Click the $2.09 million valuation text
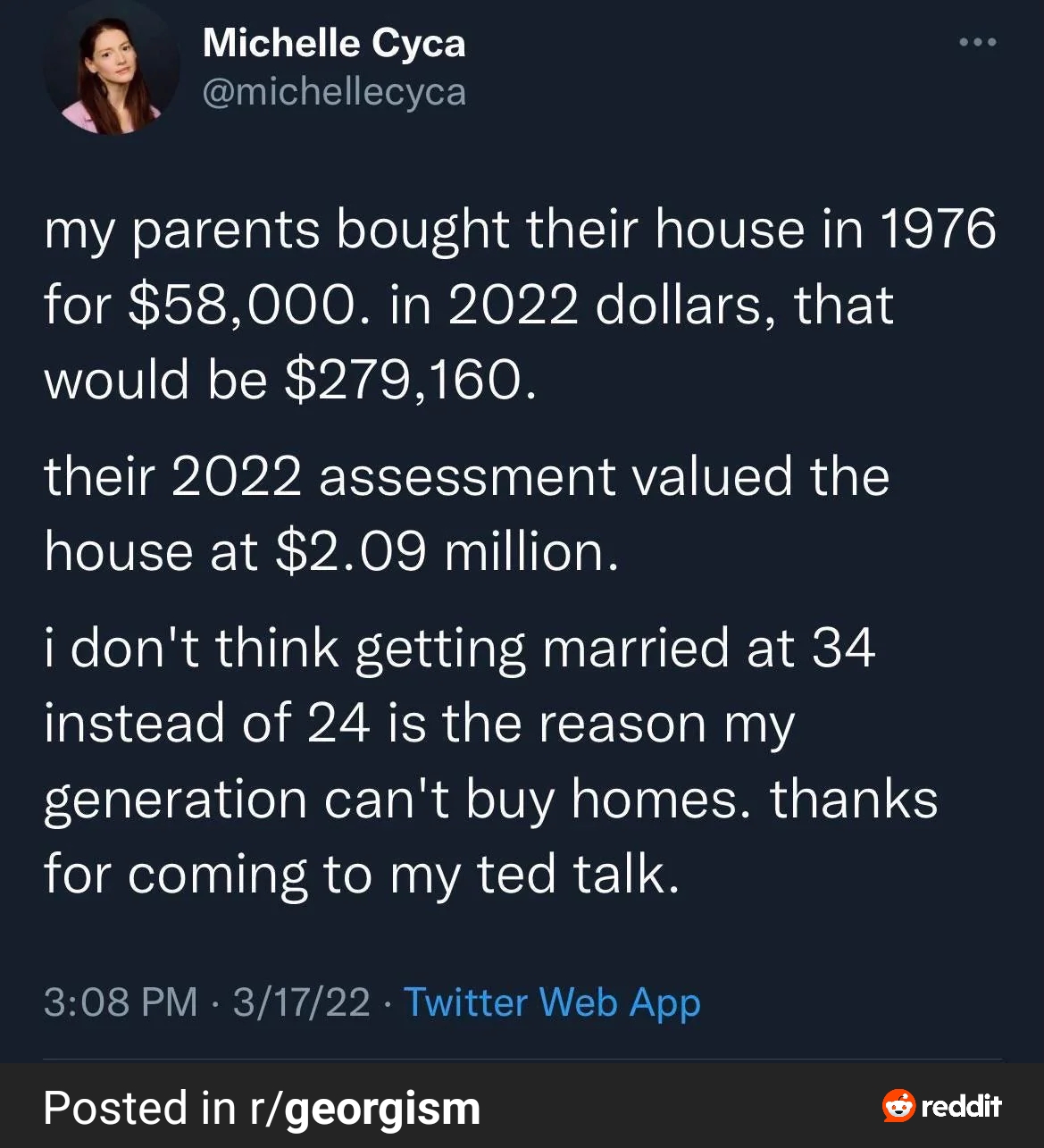This screenshot has width=1044, height=1148. click(x=447, y=551)
